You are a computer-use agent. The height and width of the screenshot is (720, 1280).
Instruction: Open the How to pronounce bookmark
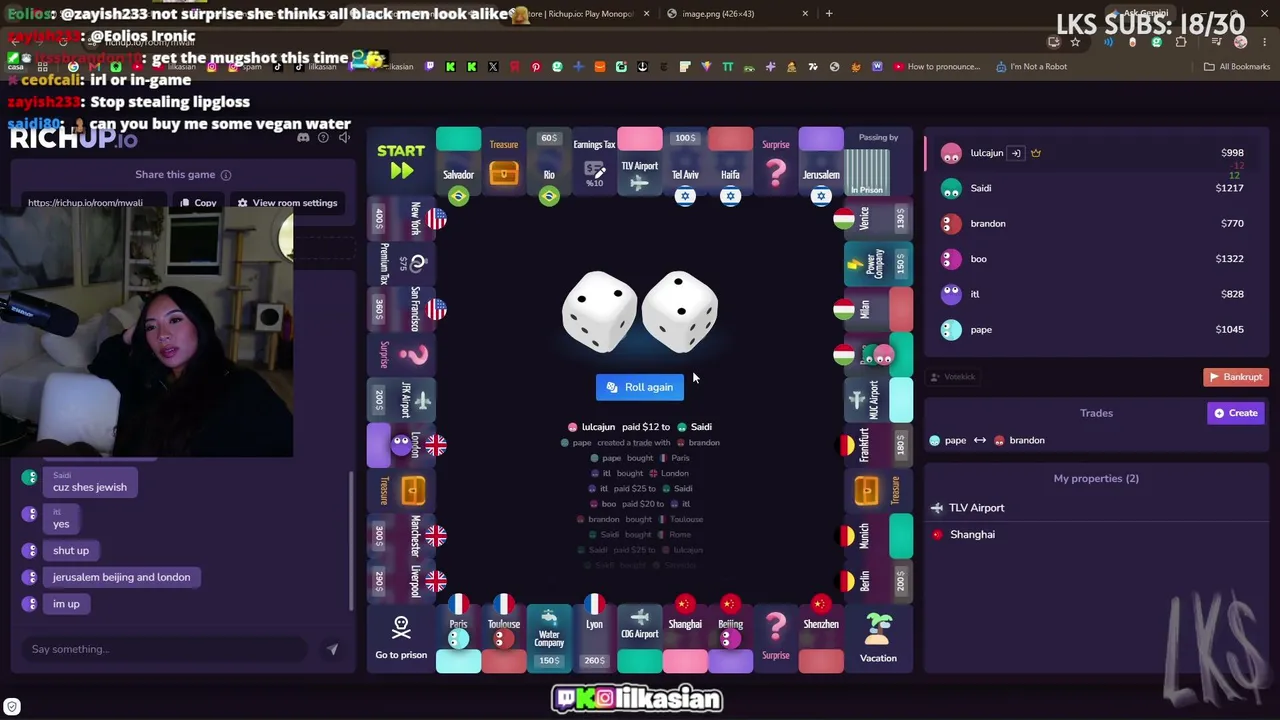point(937,67)
